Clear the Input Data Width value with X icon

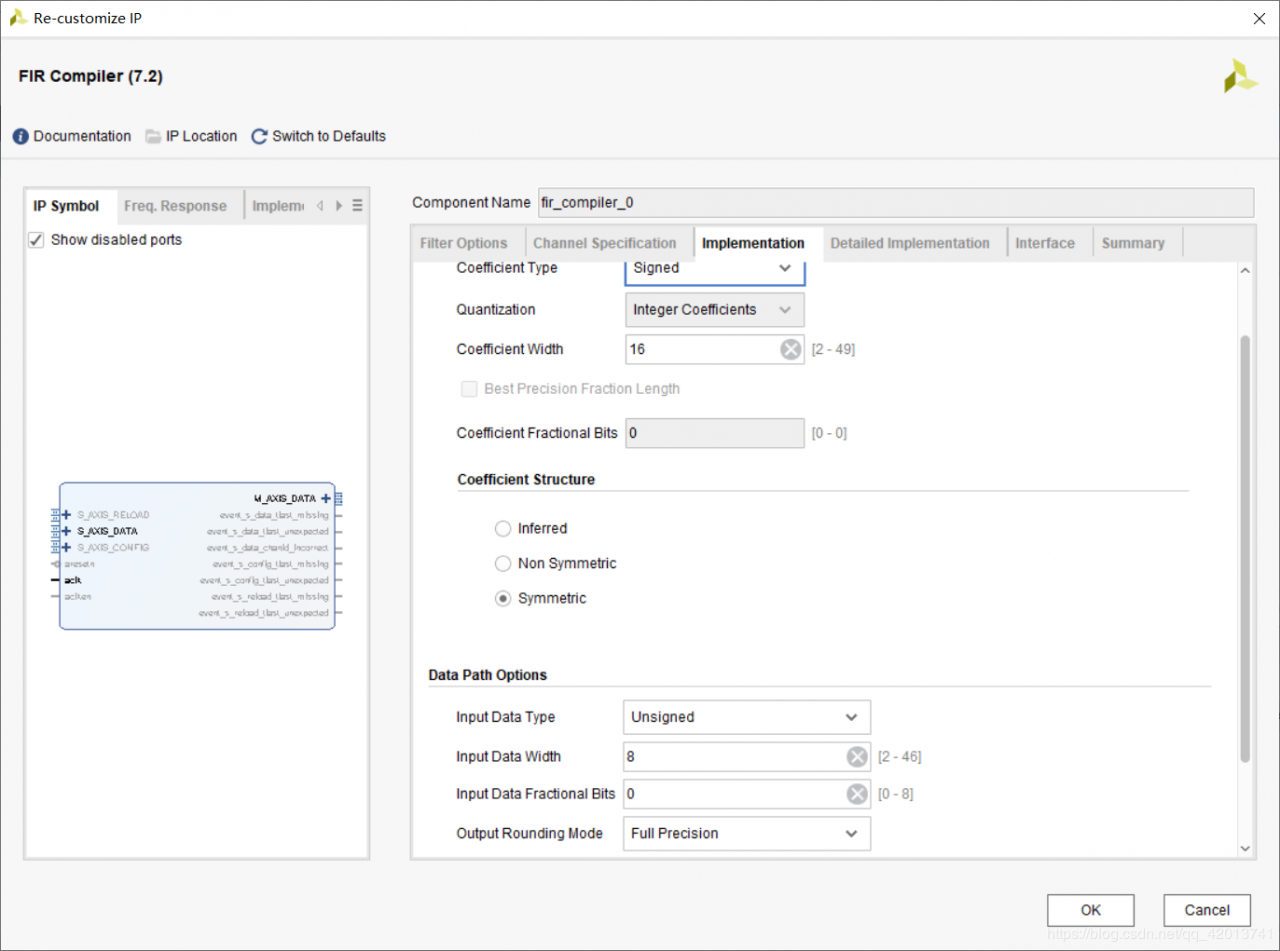coord(857,757)
